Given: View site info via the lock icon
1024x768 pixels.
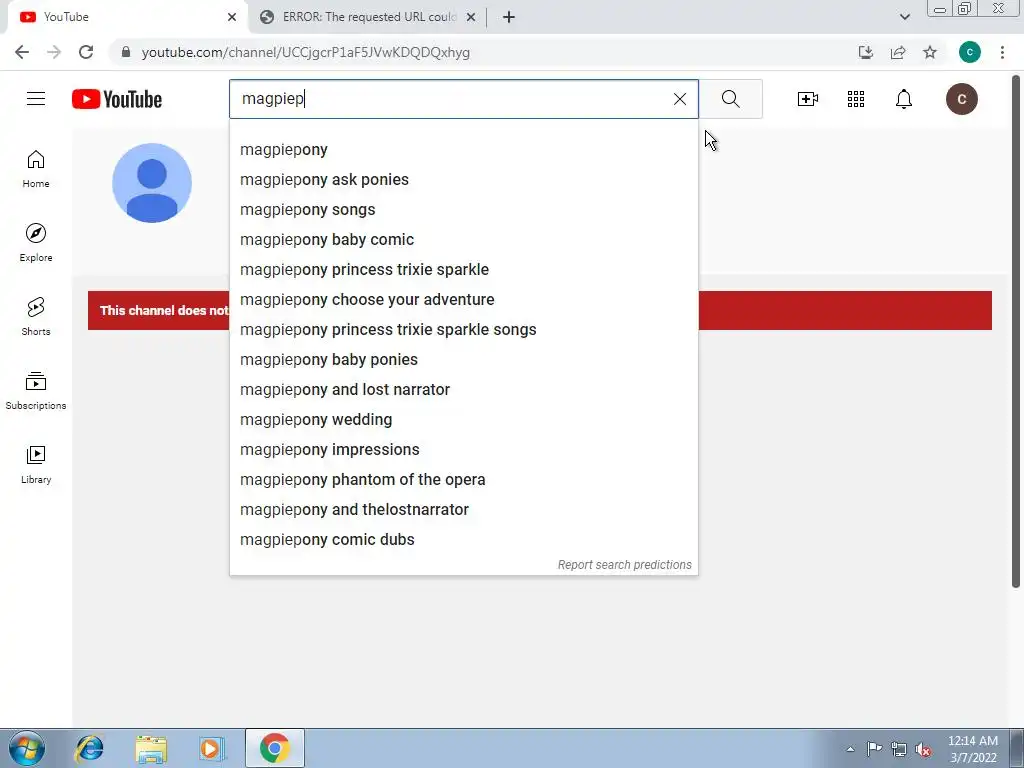Looking at the screenshot, I should [x=126, y=52].
